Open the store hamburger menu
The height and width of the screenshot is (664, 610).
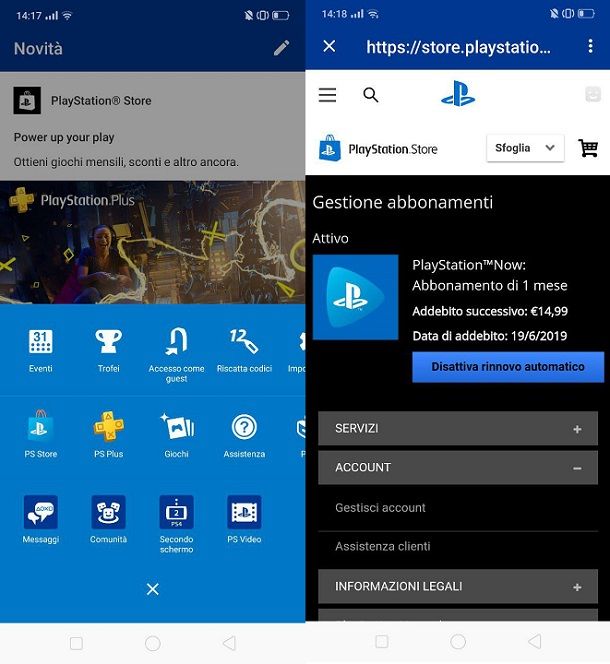327,95
